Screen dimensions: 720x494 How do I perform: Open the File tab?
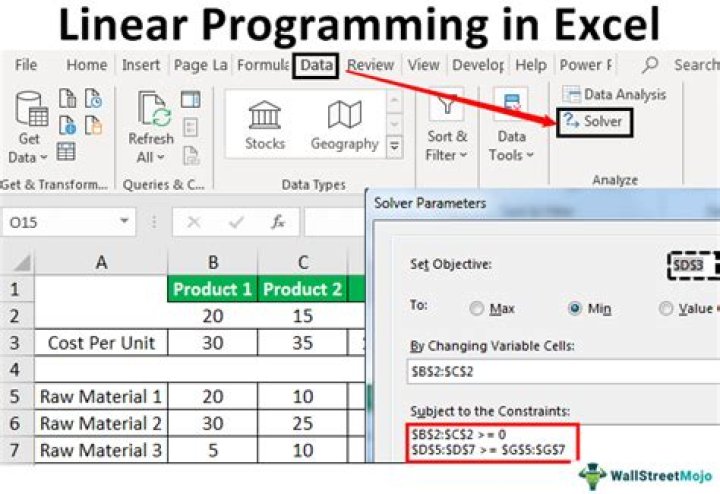tap(26, 65)
